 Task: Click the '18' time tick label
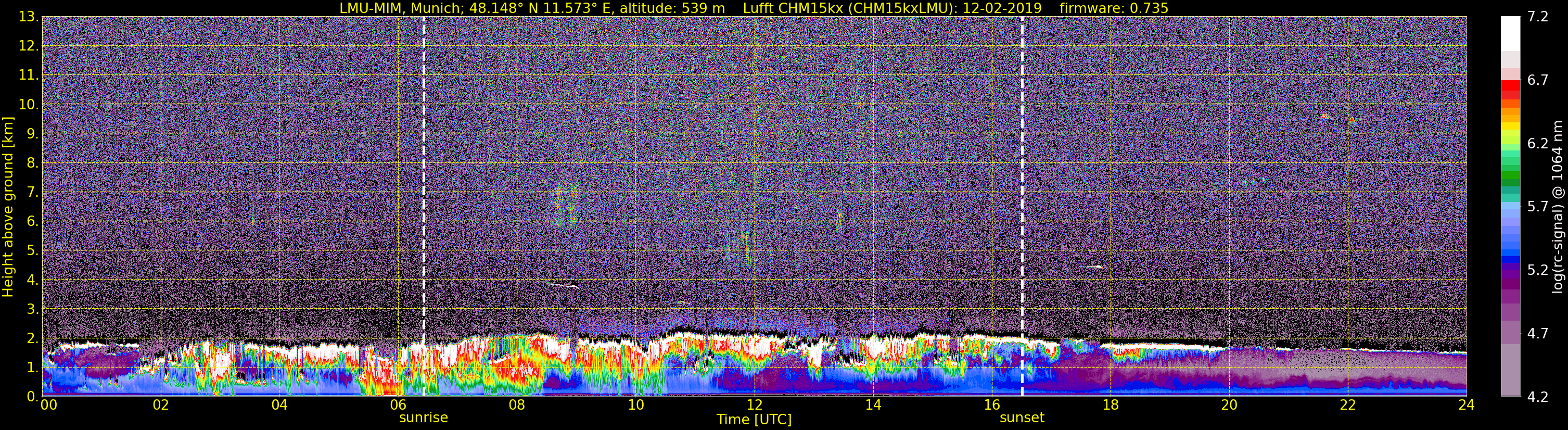[x=1110, y=405]
